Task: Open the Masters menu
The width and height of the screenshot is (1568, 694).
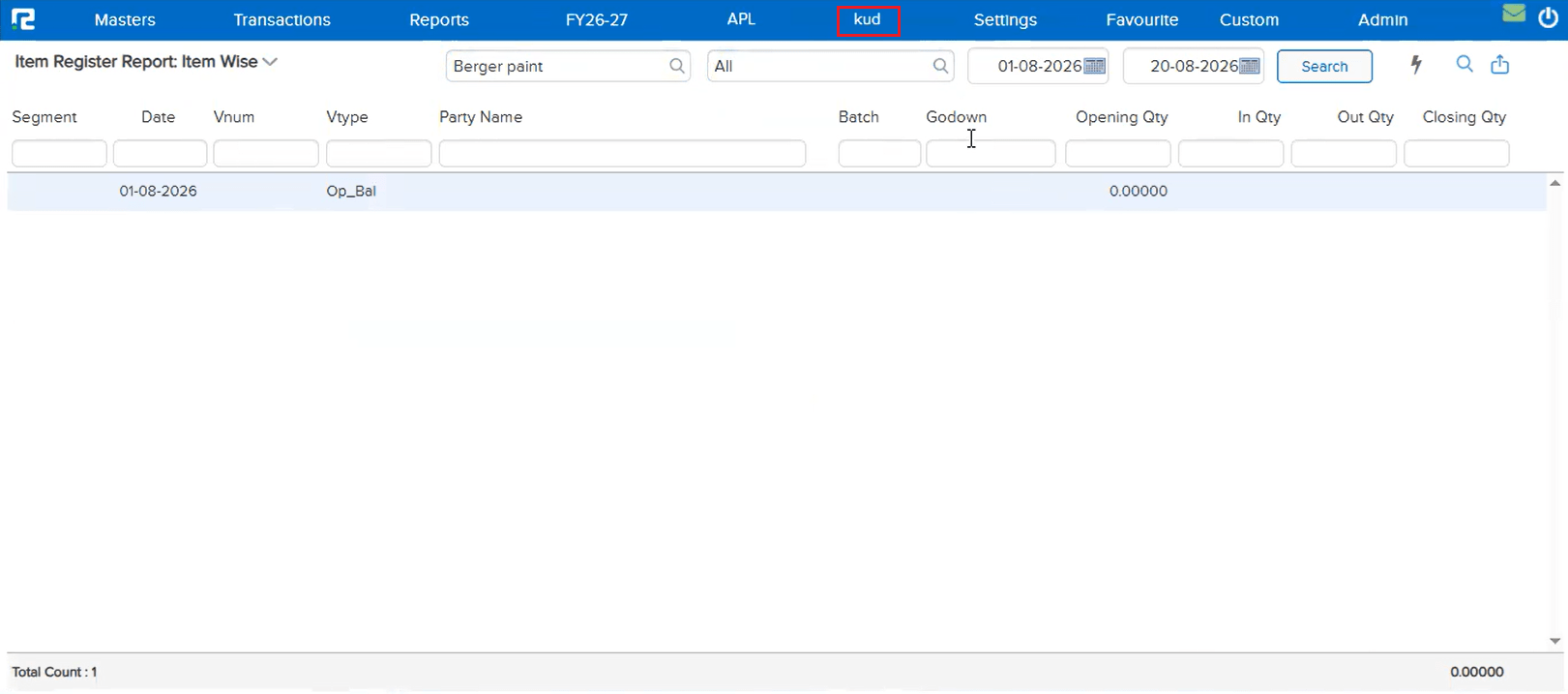Action: [125, 19]
